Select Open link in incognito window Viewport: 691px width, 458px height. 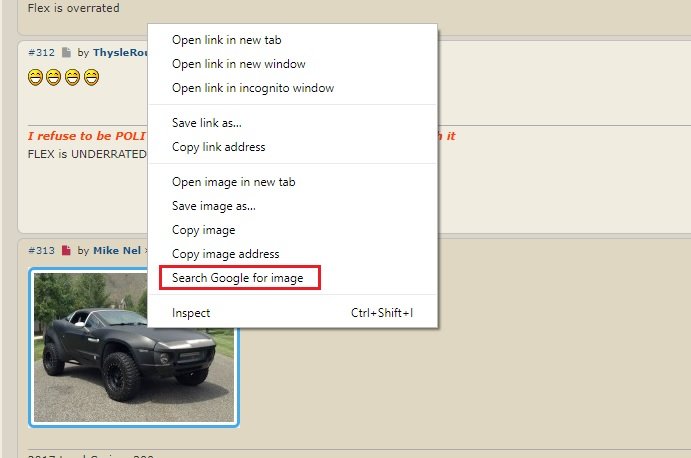(293, 88)
